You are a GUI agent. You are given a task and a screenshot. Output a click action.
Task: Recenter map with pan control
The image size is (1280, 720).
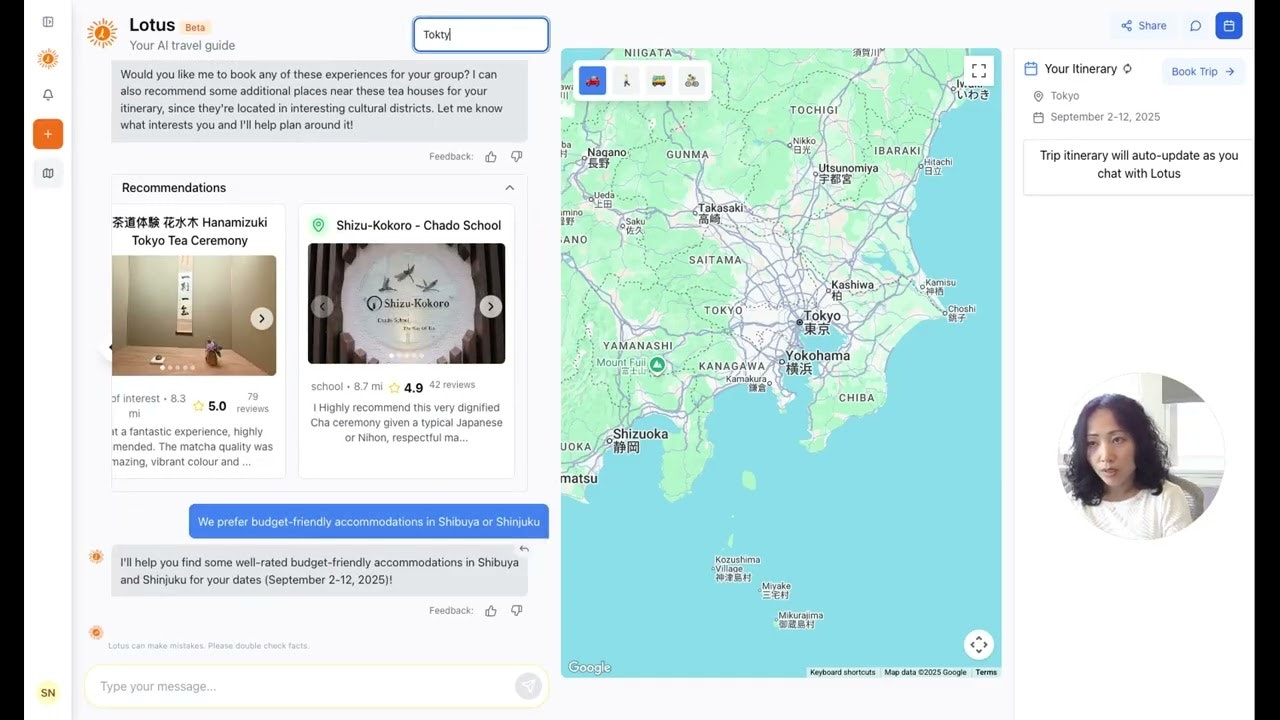tap(979, 645)
